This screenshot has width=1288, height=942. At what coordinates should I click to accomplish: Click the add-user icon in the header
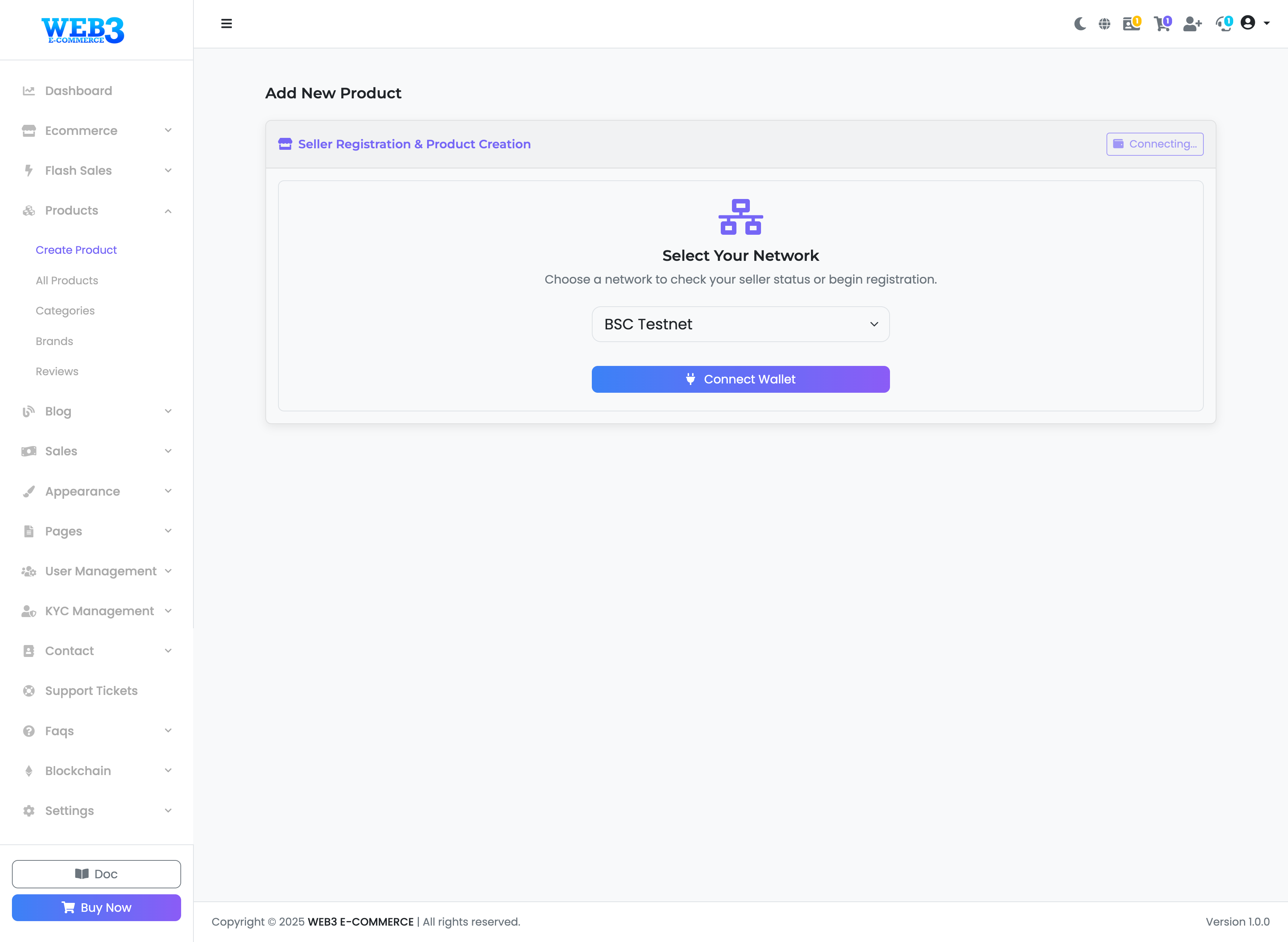tap(1191, 24)
